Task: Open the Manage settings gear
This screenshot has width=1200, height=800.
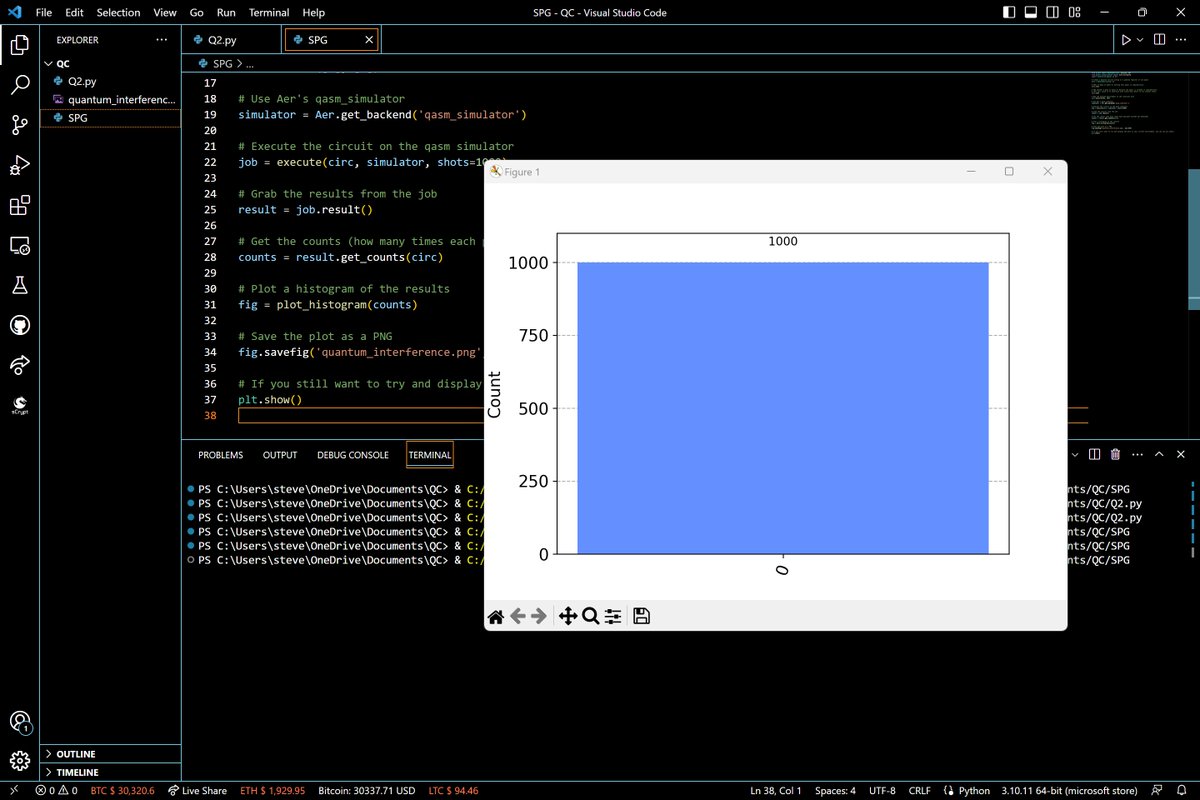Action: (x=20, y=758)
